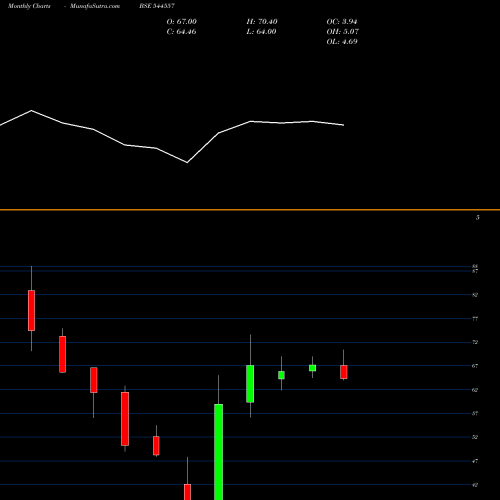The width and height of the screenshot is (500, 500).
Task: Click the '82' price axis label
Action: pos(475,295)
